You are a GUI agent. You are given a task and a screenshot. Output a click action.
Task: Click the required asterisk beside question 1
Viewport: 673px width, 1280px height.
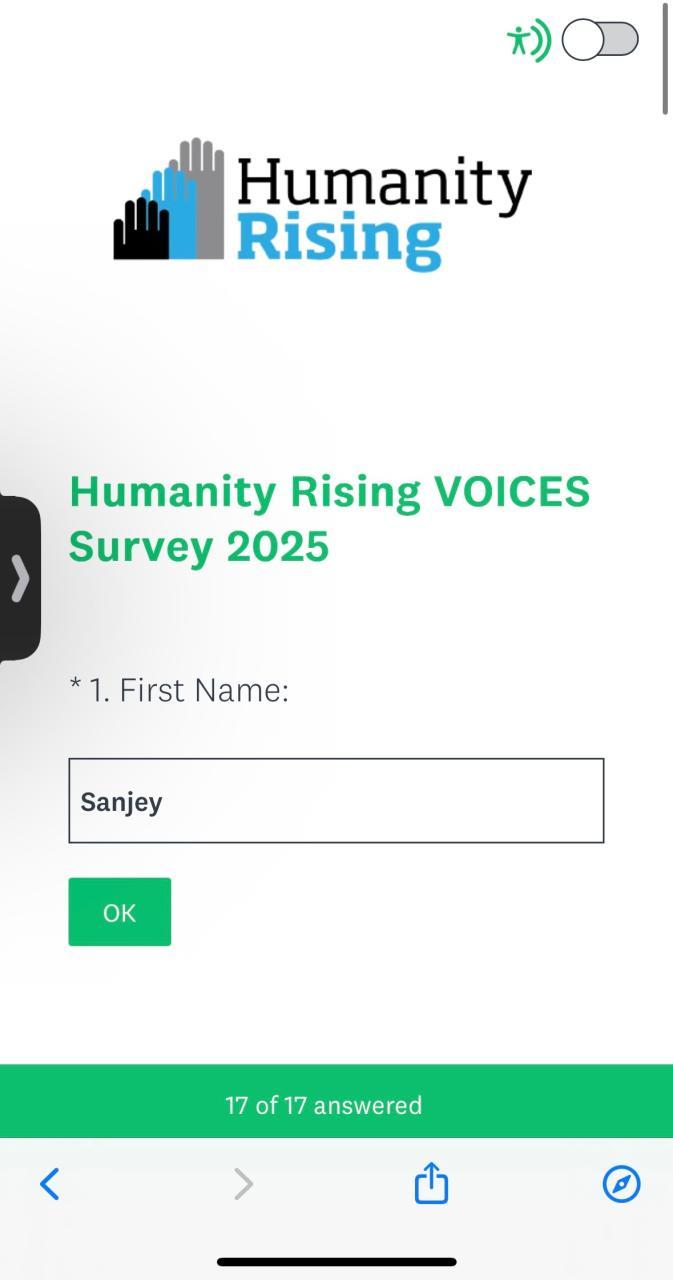[x=75, y=688]
